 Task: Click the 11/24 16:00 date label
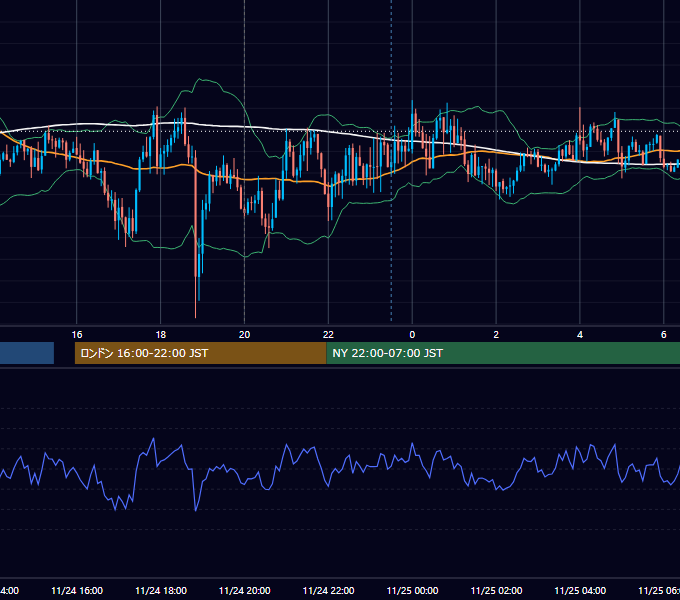point(77,590)
